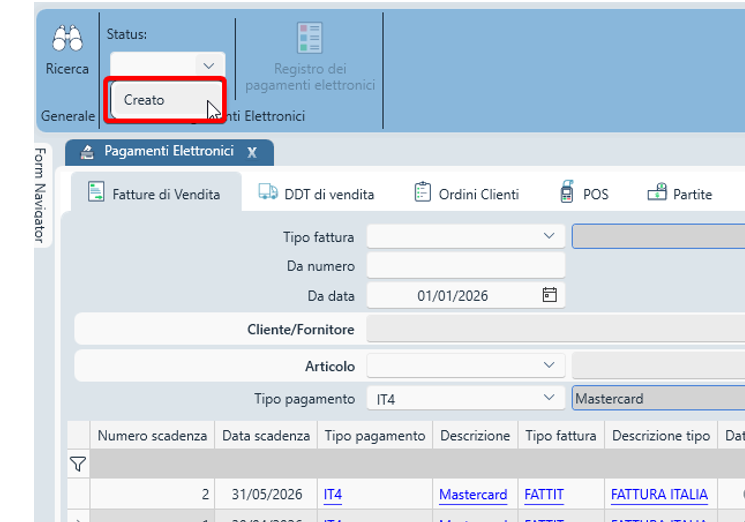745x522 pixels.
Task: Click the Cliente/Fornitore field
Action: coord(555,329)
